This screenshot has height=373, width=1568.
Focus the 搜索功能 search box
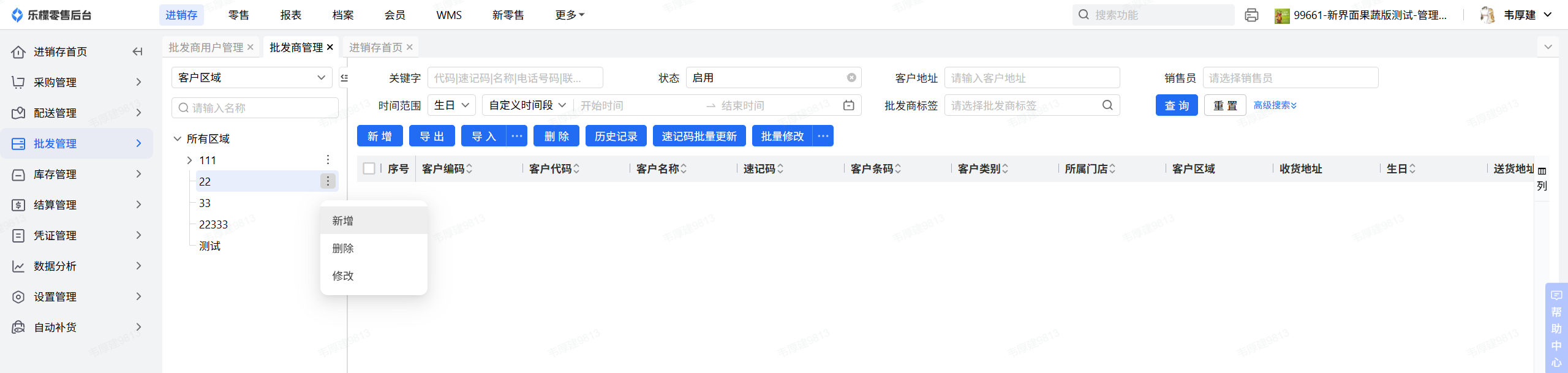(1153, 15)
